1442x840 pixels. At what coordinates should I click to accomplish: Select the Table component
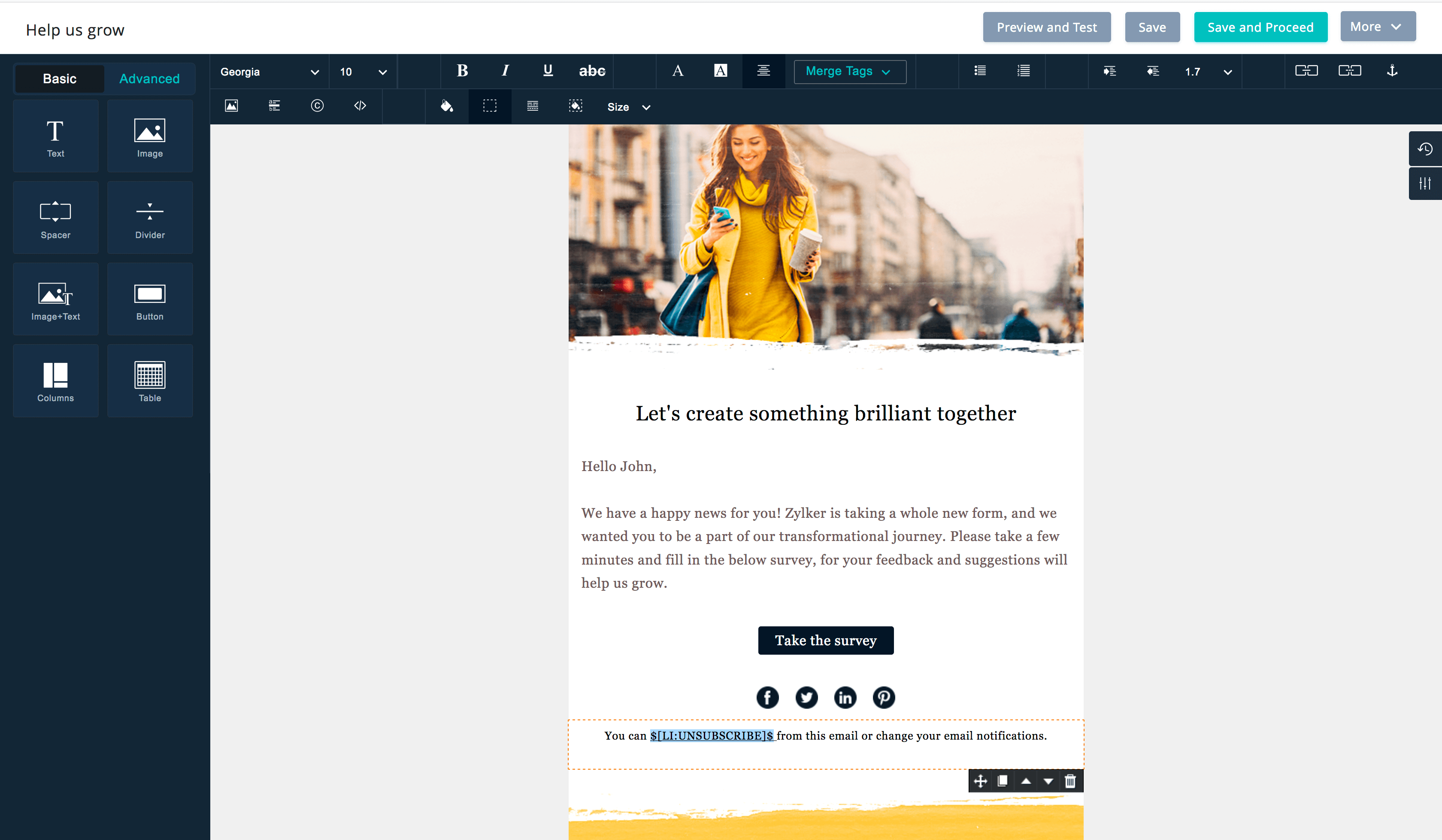pos(150,381)
